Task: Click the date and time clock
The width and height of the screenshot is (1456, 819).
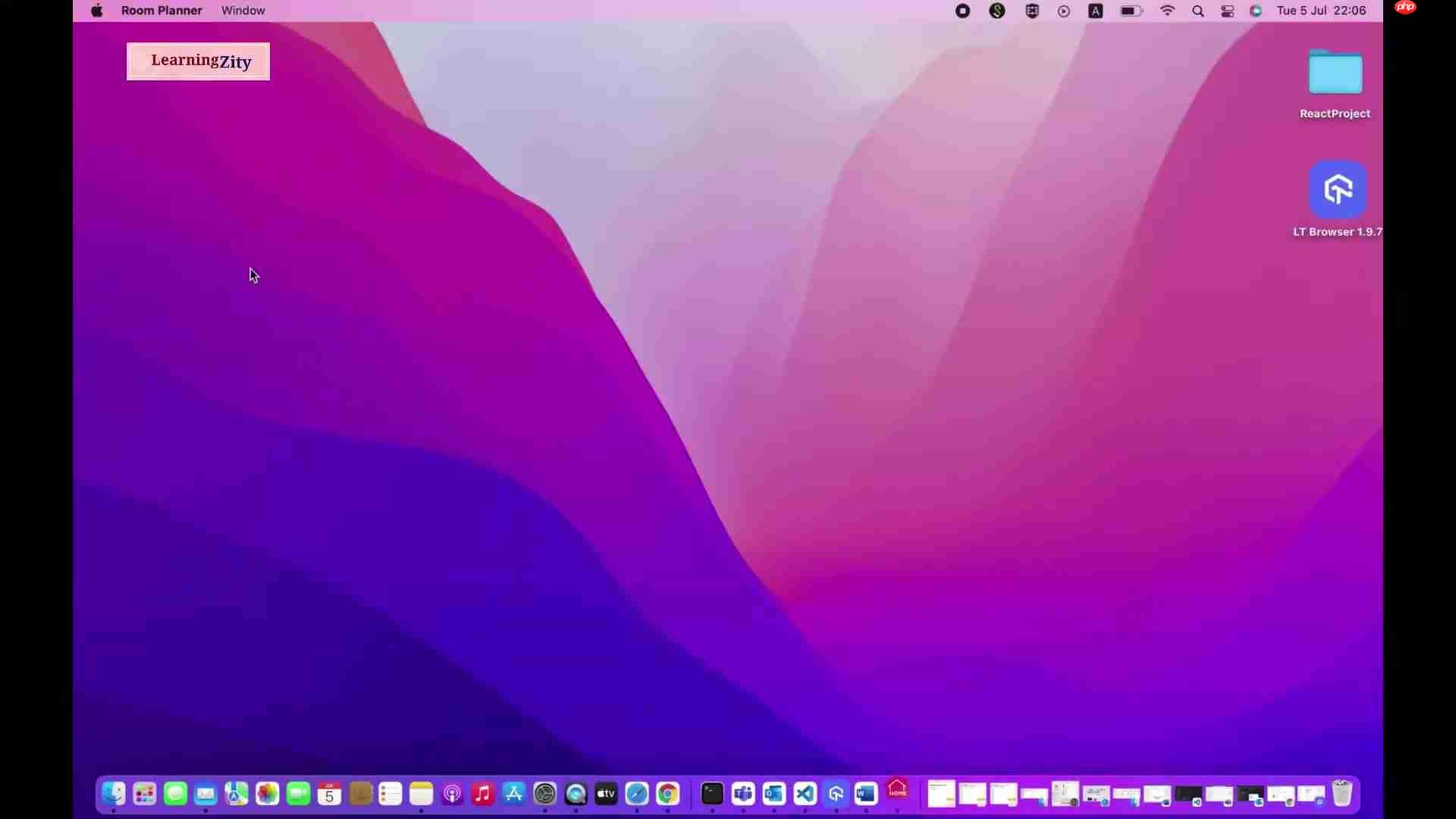Action: click(x=1321, y=11)
